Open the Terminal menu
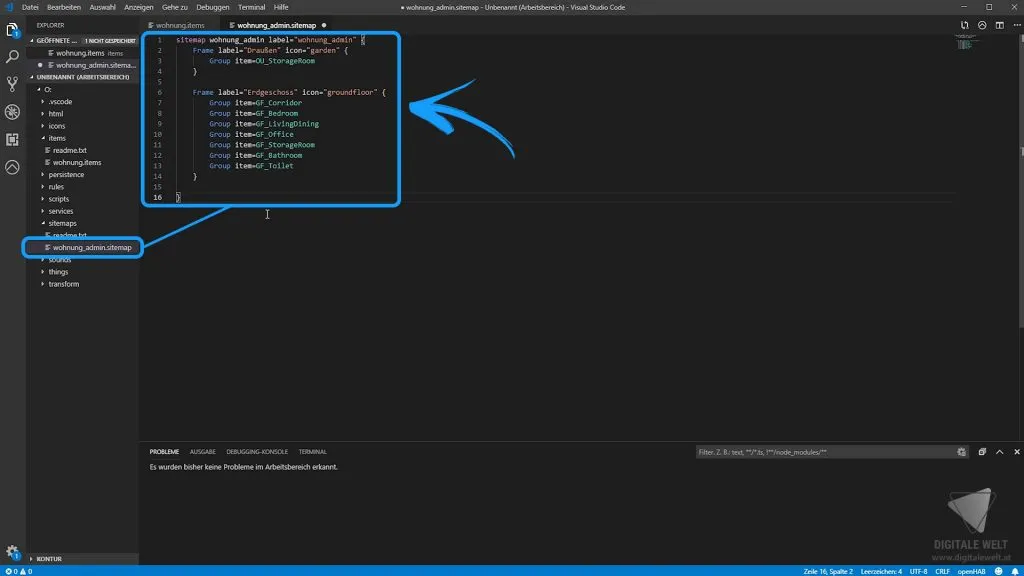The height and width of the screenshot is (576, 1024). (x=251, y=7)
